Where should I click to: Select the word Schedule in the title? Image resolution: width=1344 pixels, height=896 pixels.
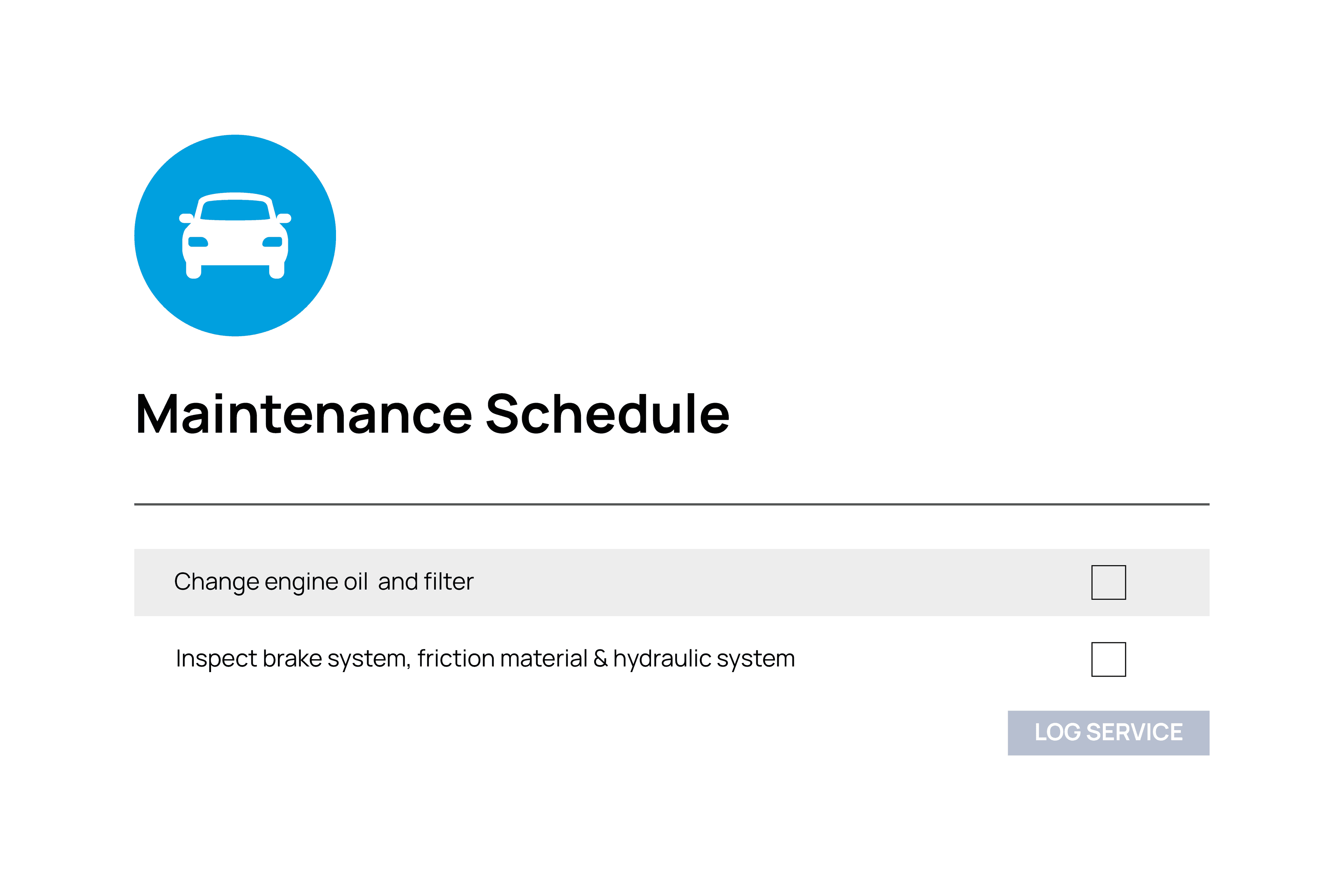pyautogui.click(x=607, y=414)
